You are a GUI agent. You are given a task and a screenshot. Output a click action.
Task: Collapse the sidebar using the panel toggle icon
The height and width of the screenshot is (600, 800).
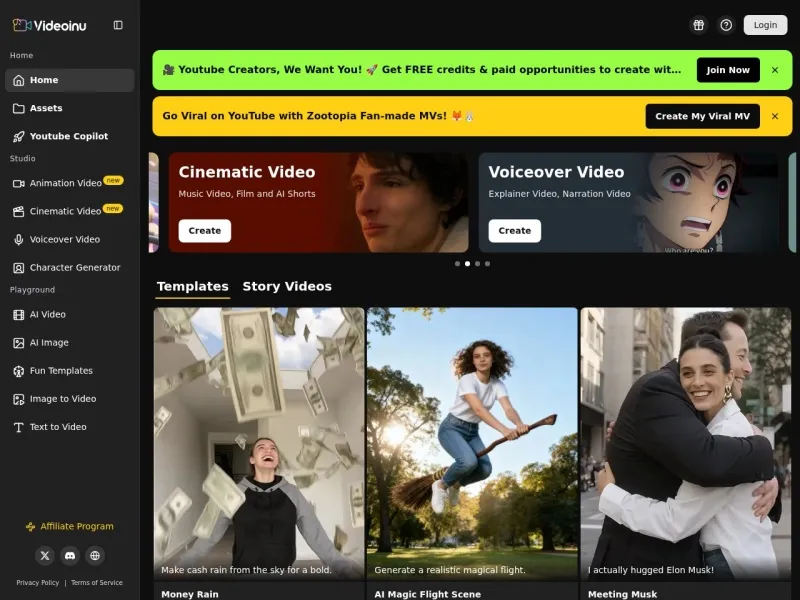[118, 25]
